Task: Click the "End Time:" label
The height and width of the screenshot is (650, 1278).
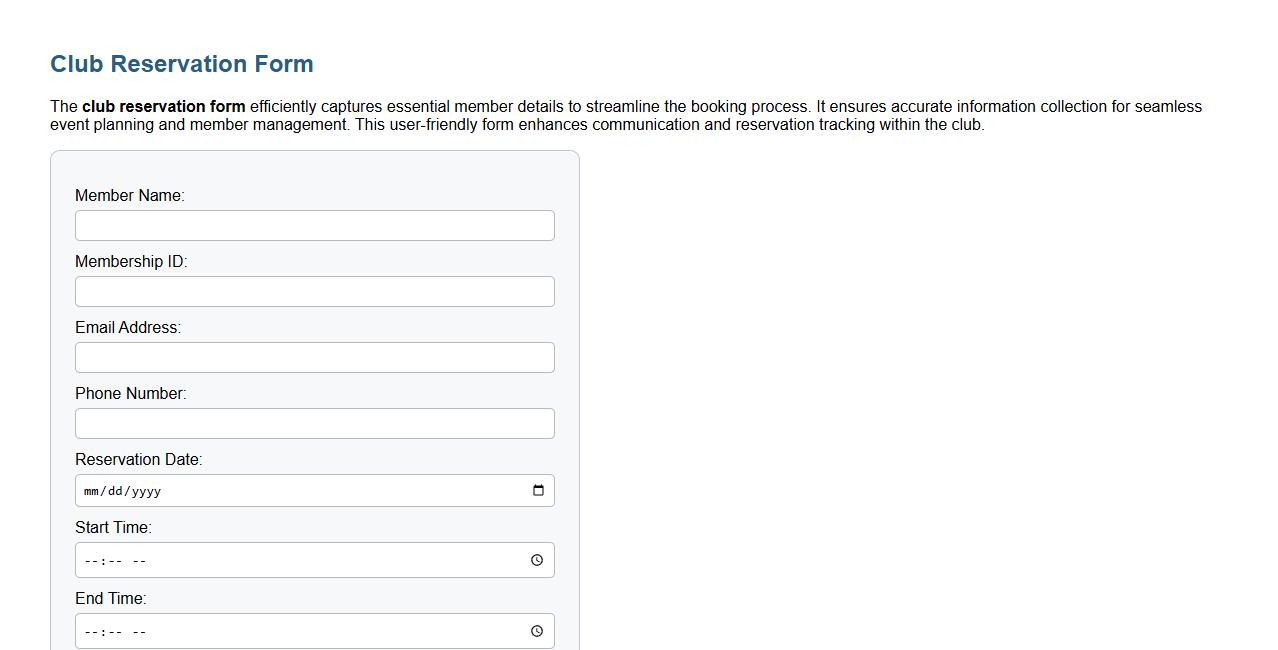Action: point(110,599)
